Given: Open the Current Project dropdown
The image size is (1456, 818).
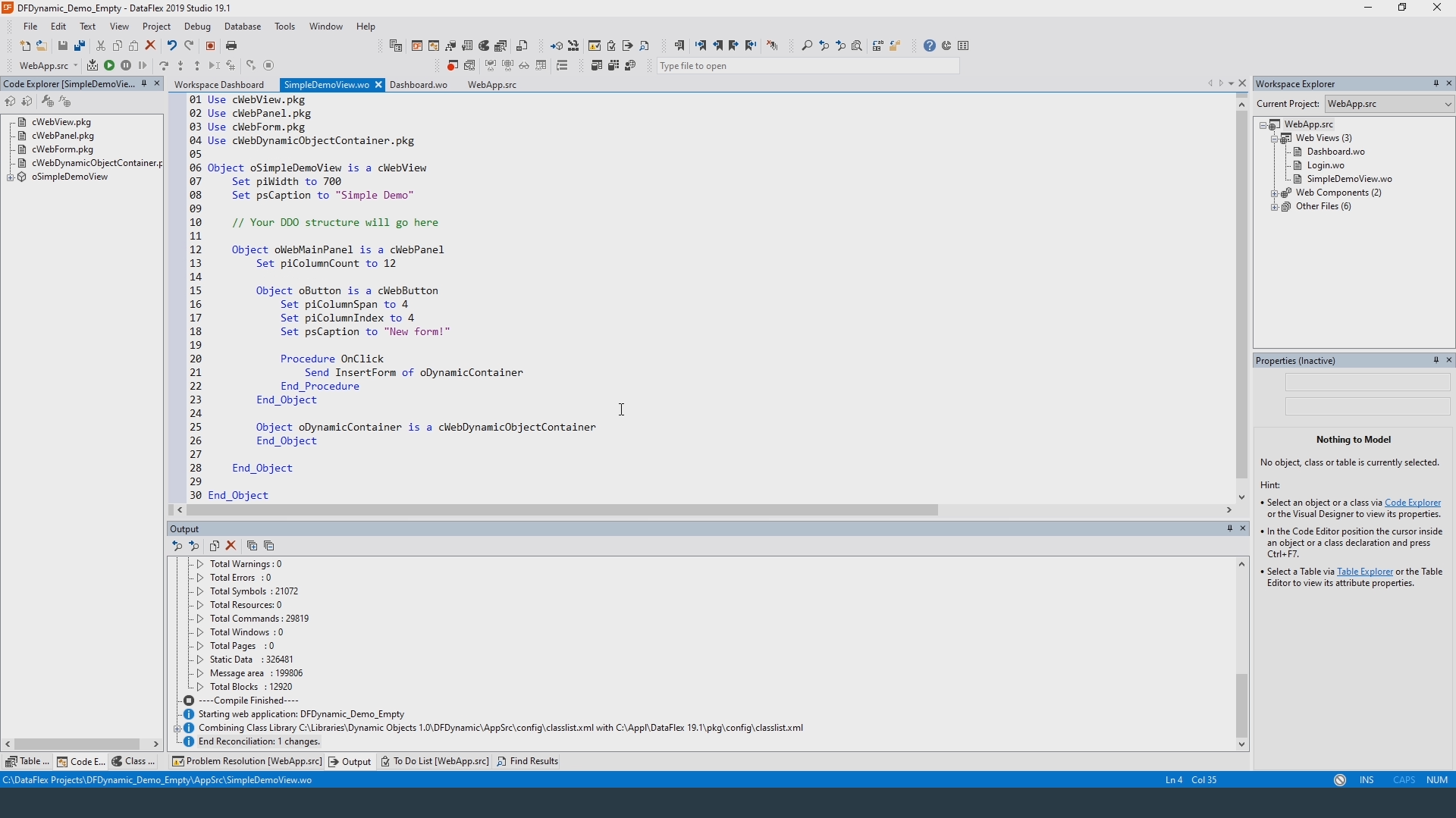Looking at the screenshot, I should click(x=1448, y=105).
